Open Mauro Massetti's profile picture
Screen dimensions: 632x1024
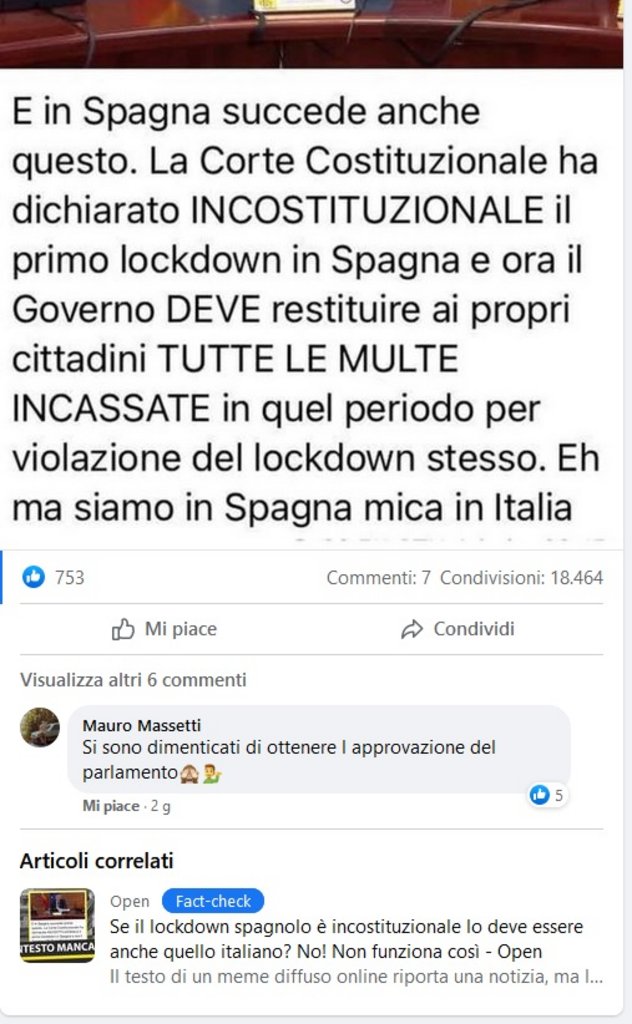(x=40, y=727)
